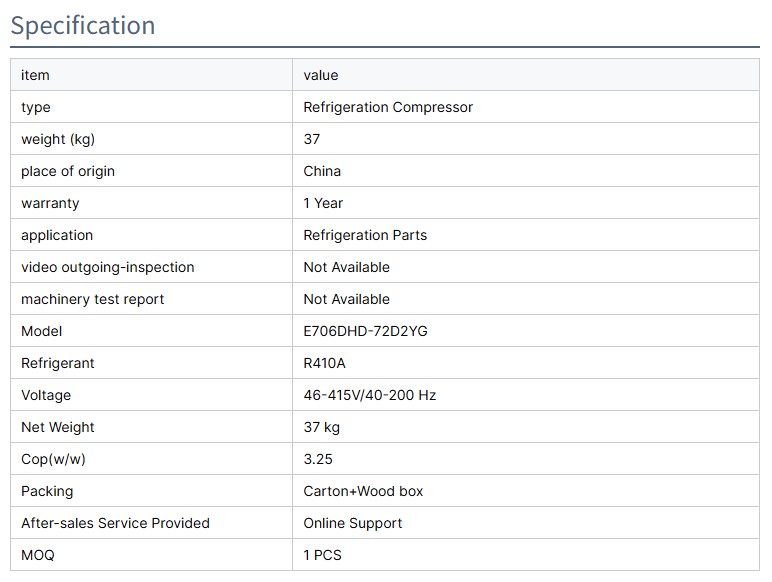Select the 46-415V/40-200 Hz voltage value
The image size is (772, 582).
[370, 395]
